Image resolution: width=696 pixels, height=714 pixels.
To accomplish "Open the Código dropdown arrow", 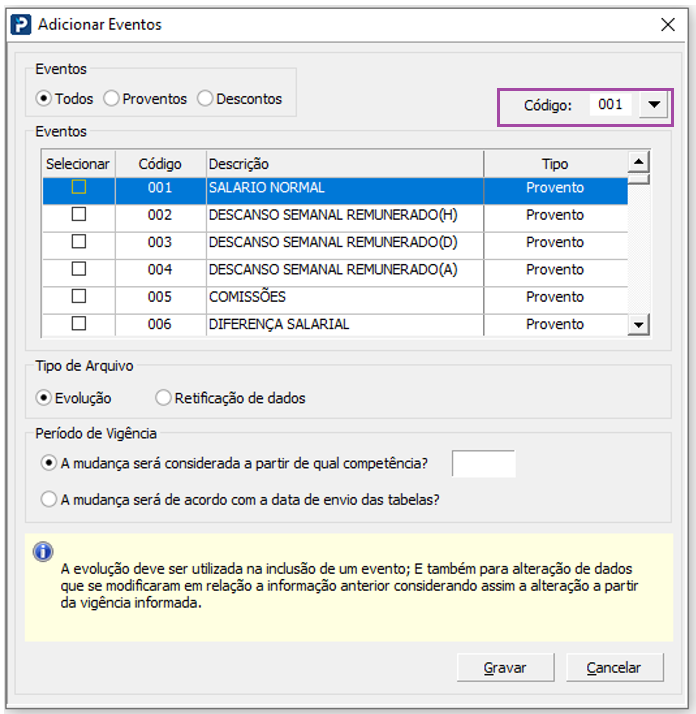I will pos(654,105).
